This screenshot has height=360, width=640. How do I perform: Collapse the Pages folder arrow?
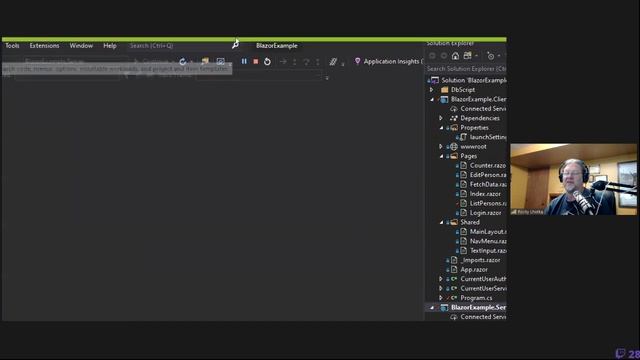click(441, 156)
